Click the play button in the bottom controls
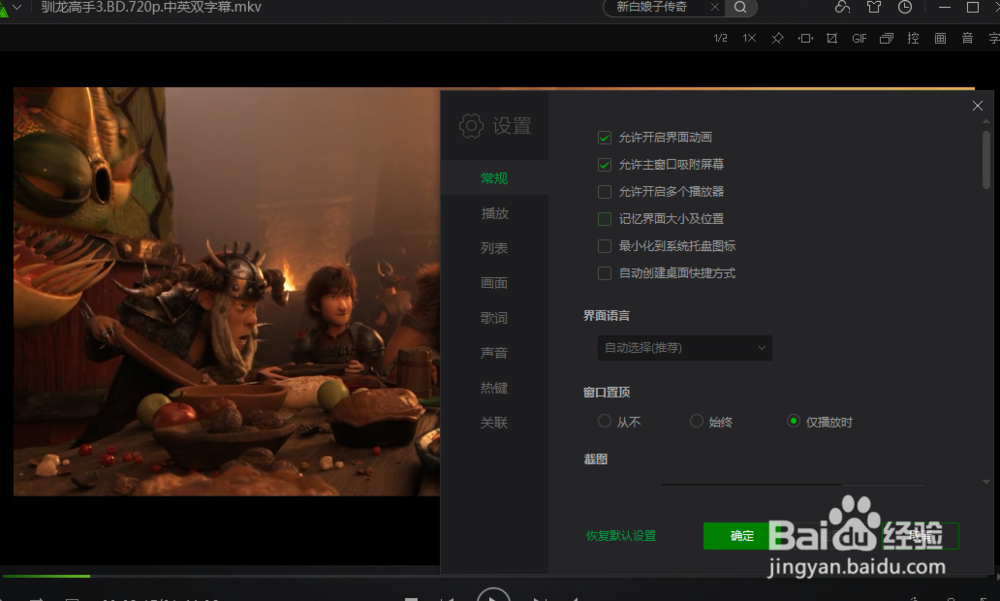Viewport: 1000px width, 601px height. click(493, 595)
